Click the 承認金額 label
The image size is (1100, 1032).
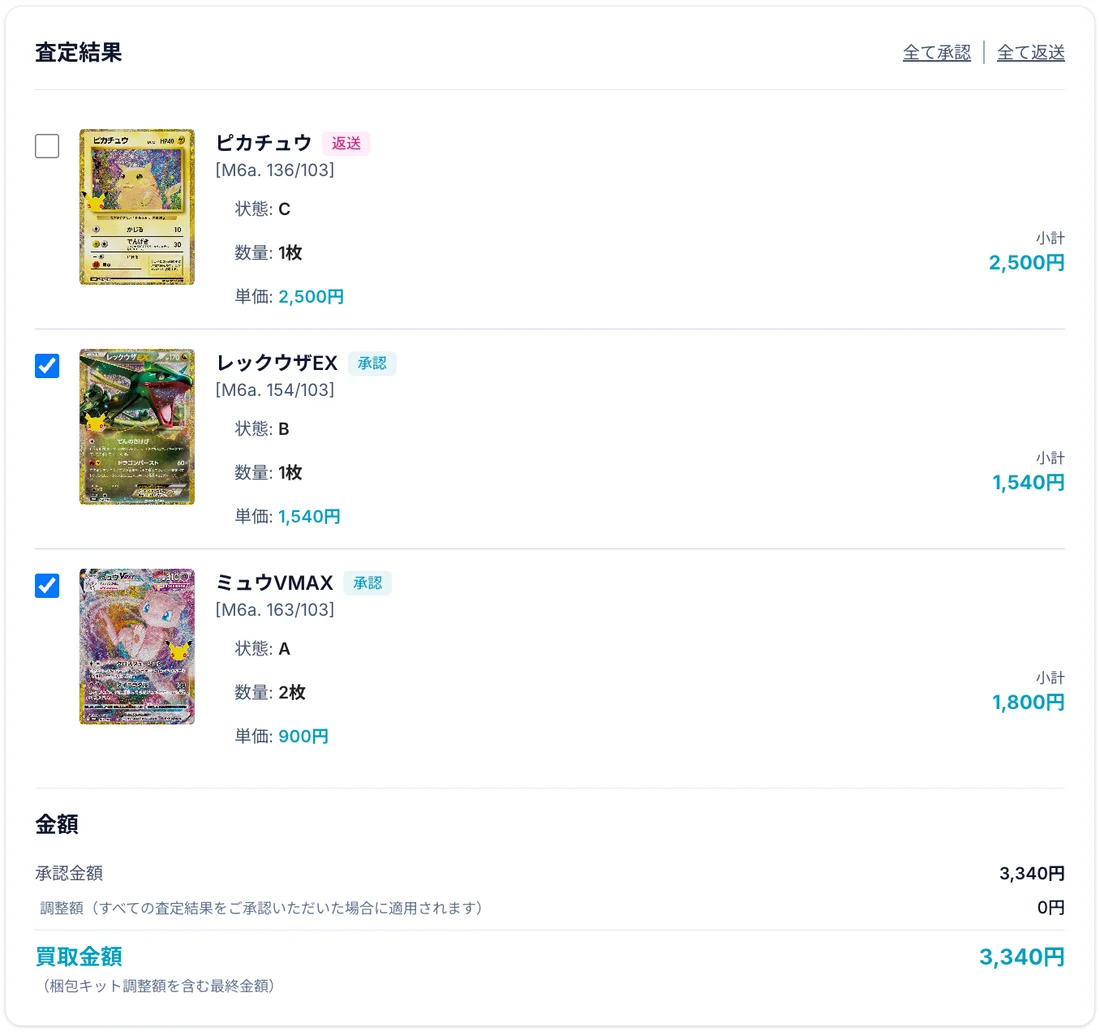[69, 873]
